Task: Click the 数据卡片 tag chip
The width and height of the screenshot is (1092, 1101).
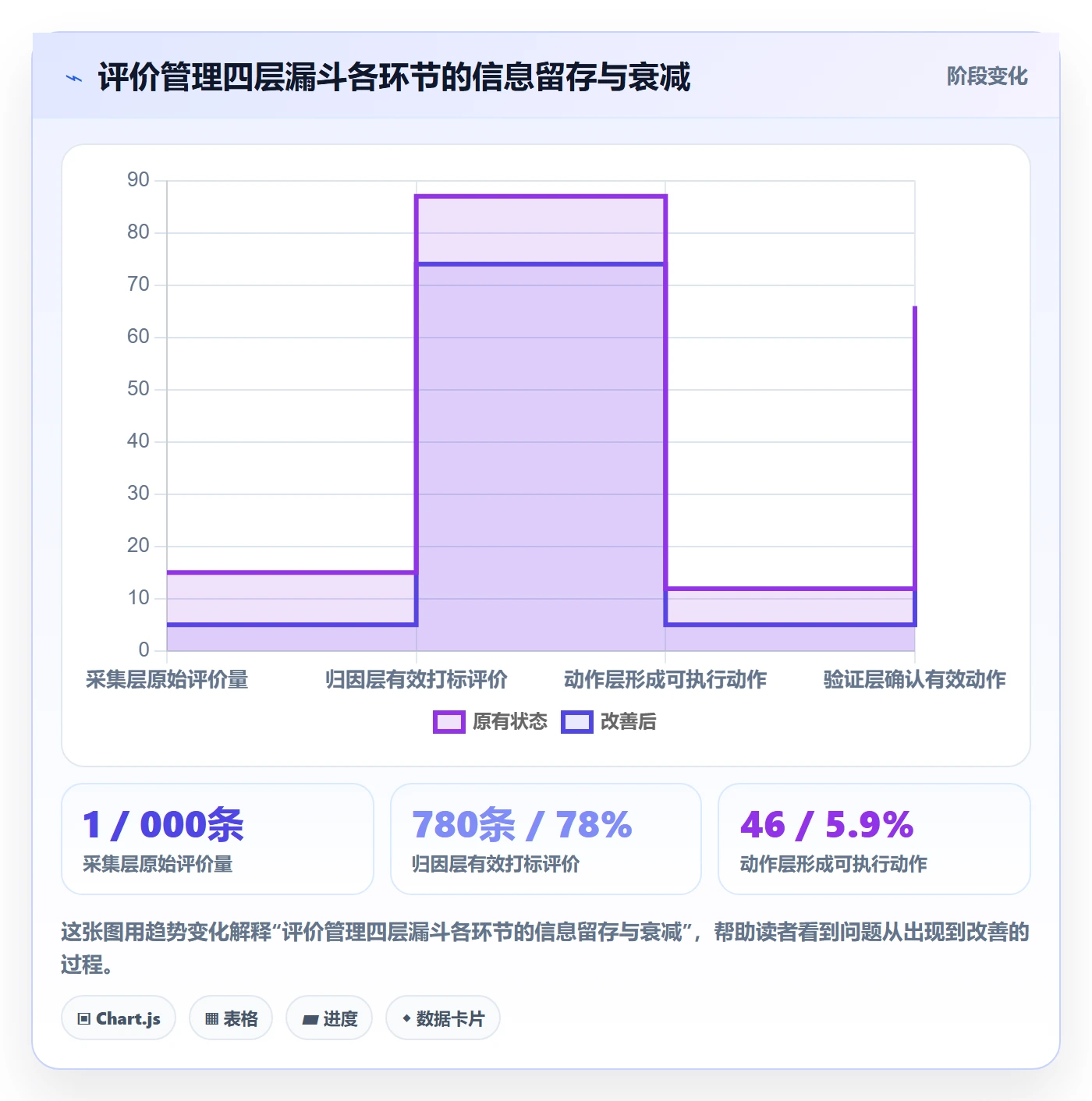Action: click(443, 1018)
